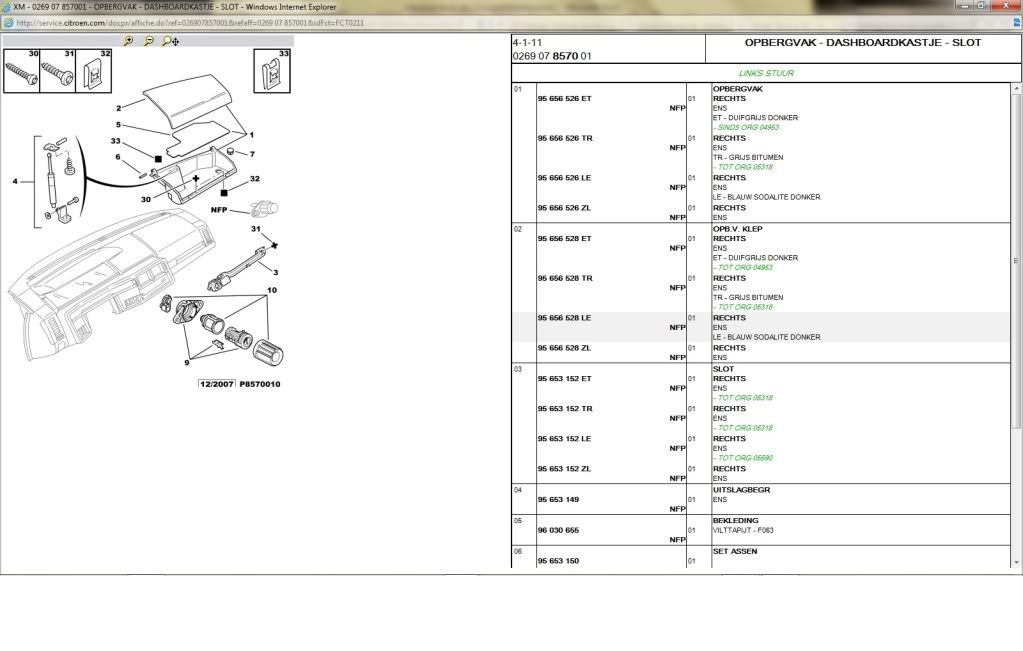Click the OPBERGVAK - DASHBOARDKASTJE - SLOT page heading

coord(863,42)
